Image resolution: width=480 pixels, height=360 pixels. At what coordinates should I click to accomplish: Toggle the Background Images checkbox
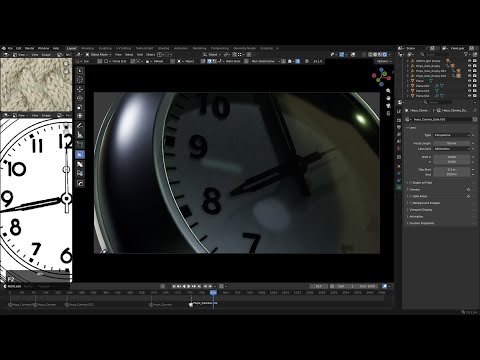(x=410, y=203)
